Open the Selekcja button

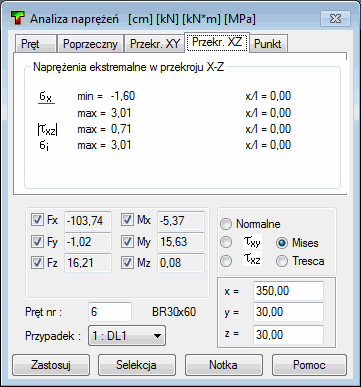tap(137, 365)
